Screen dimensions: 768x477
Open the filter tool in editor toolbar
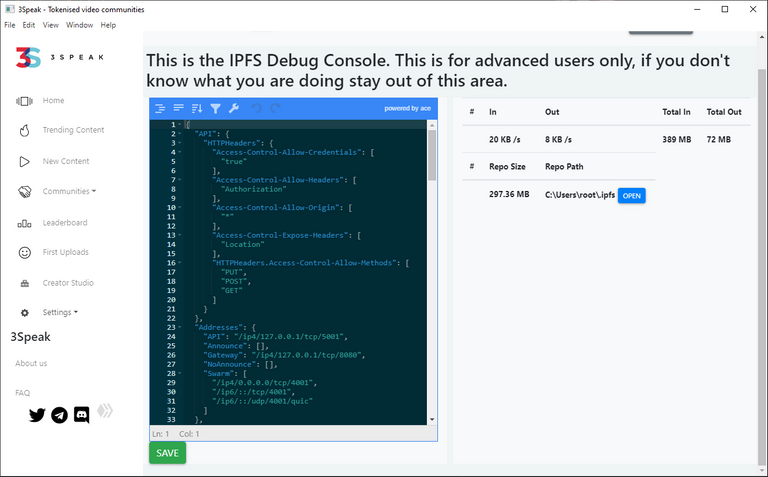(x=216, y=109)
